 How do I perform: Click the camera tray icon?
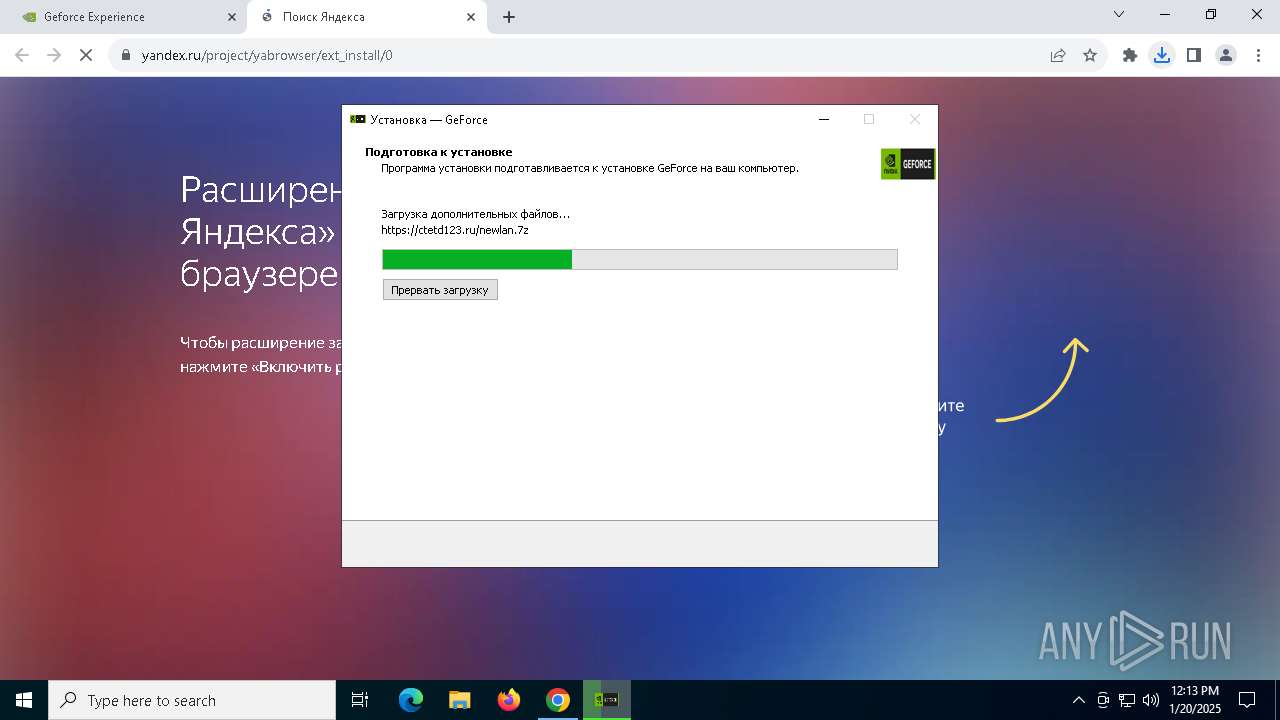1103,700
